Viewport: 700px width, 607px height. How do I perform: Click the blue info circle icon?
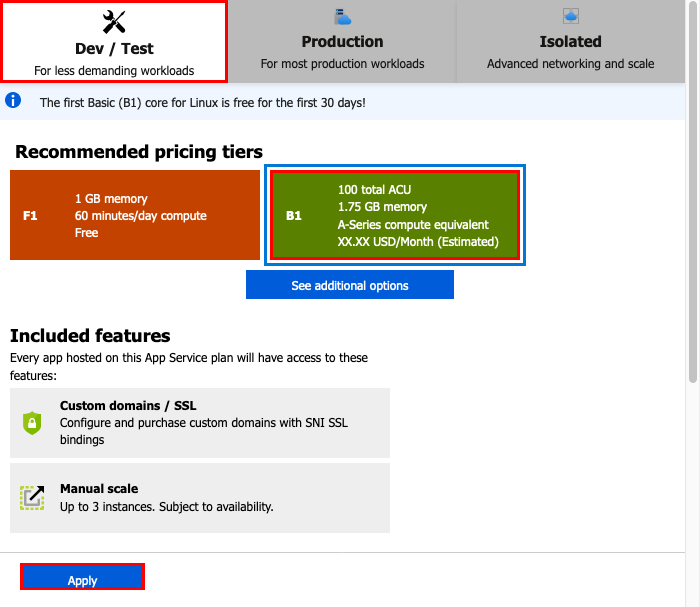click(x=13, y=100)
